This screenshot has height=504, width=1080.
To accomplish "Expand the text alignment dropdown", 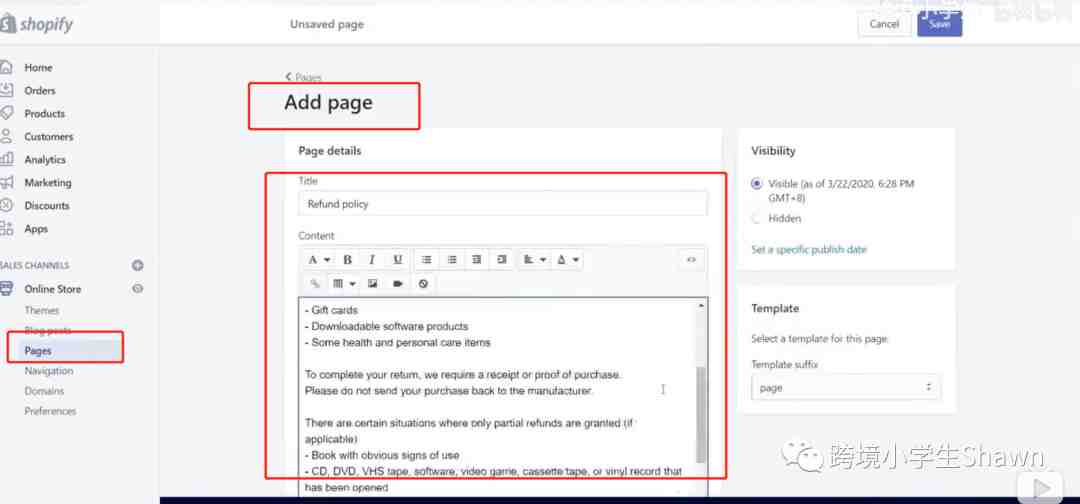I will (x=535, y=260).
